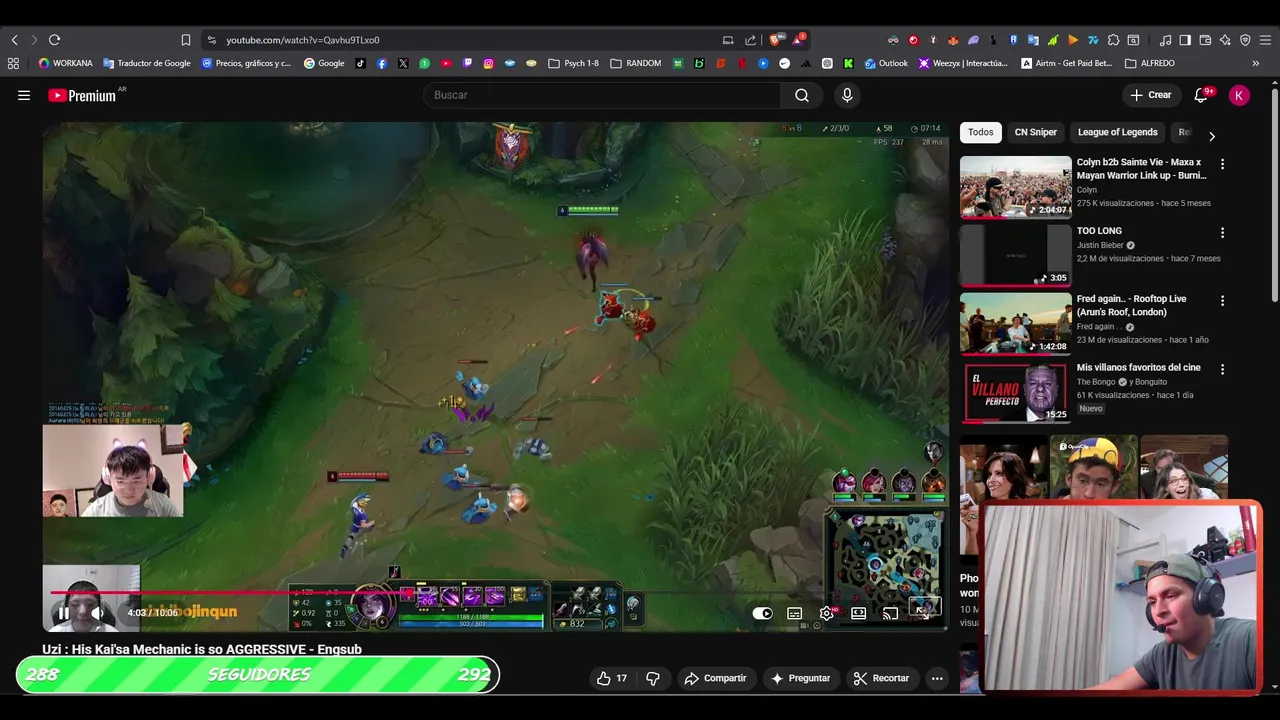This screenshot has width=1280, height=720.
Task: Toggle the browser sidebar panel
Action: tap(1185, 40)
